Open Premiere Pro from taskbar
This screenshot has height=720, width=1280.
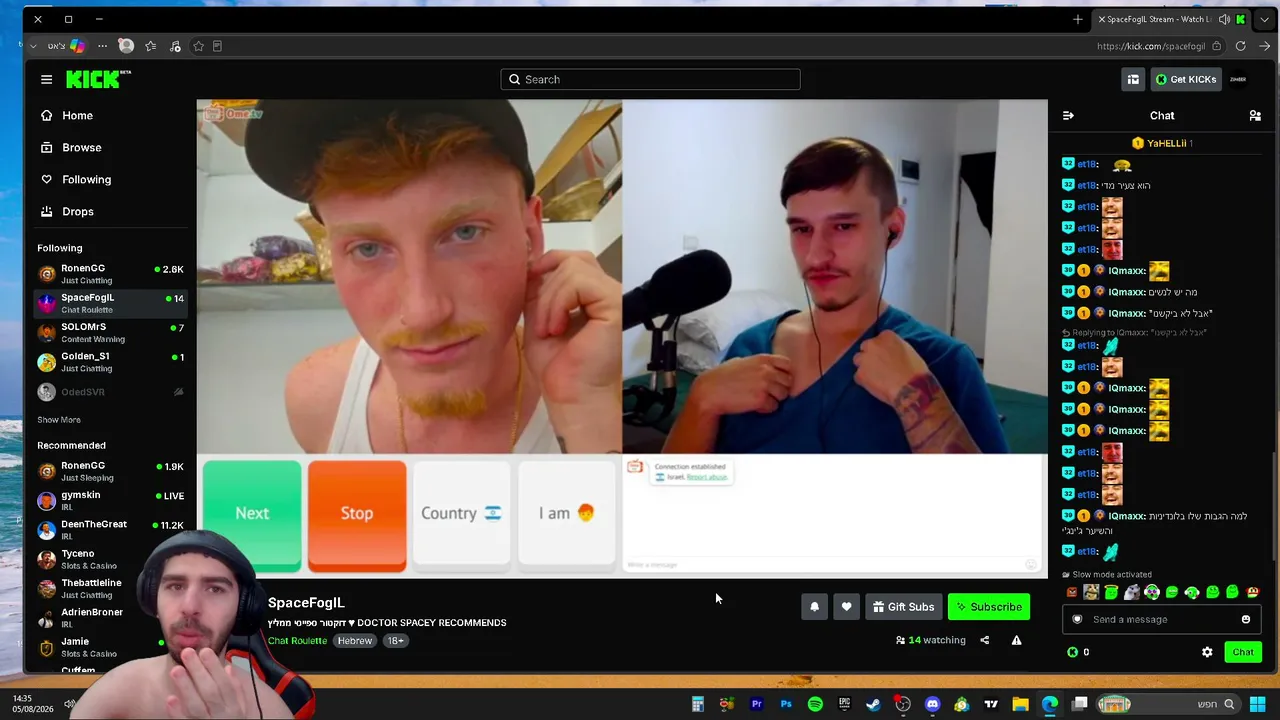coord(756,705)
